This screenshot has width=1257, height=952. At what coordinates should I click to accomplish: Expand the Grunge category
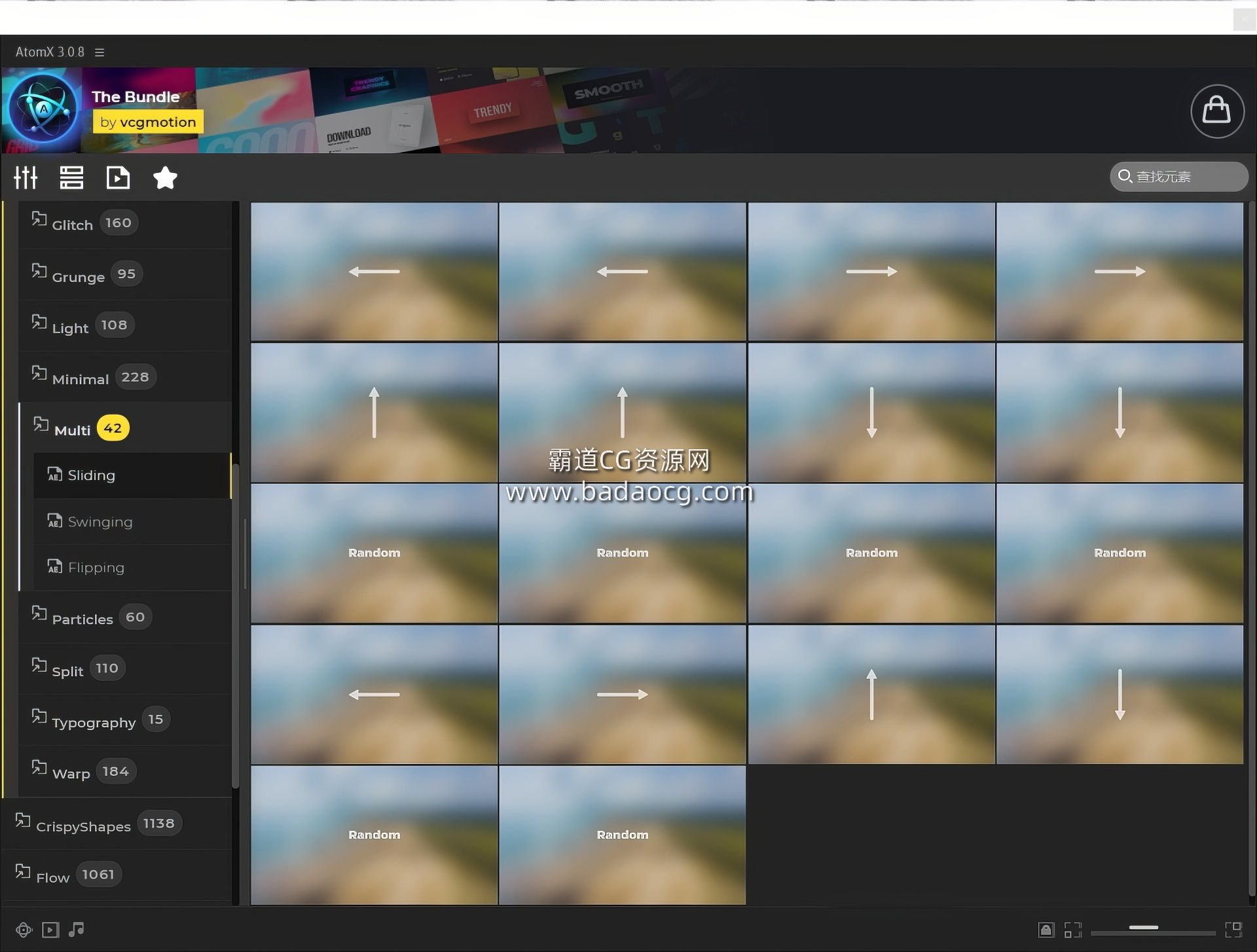point(124,274)
